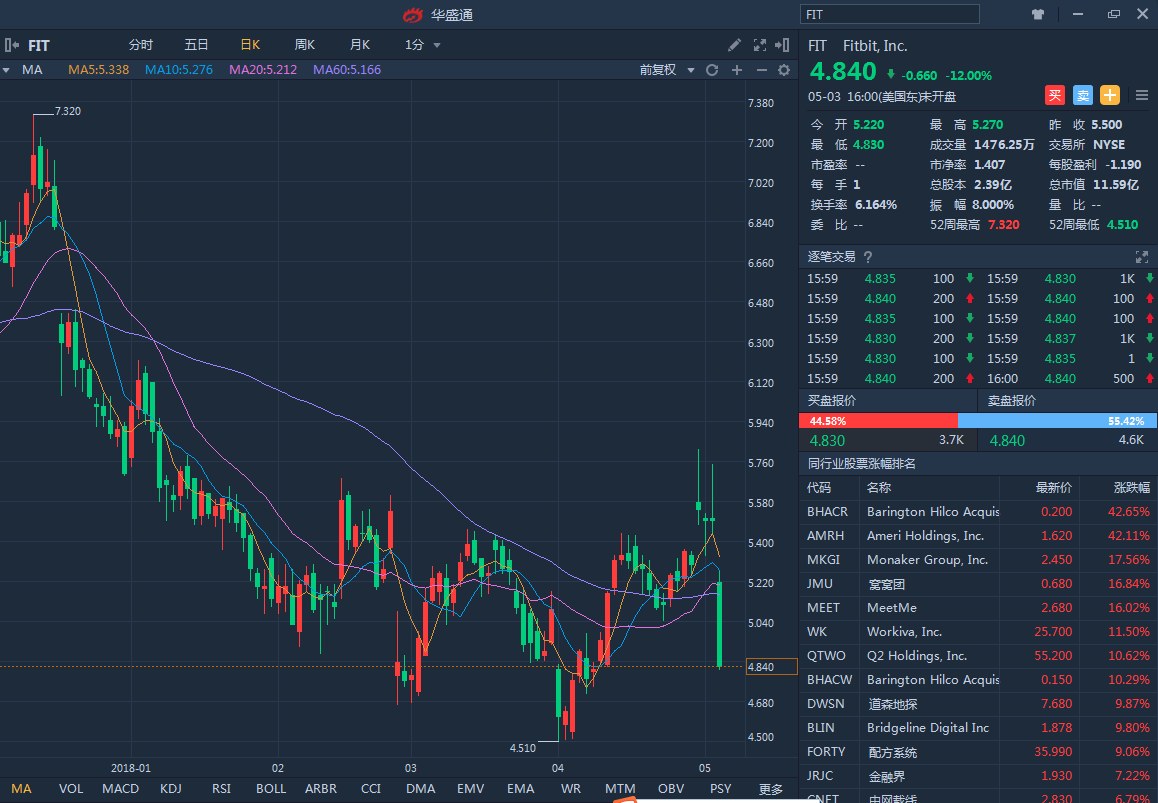Click the FIT stock search field
This screenshot has width=1158, height=803.
tap(890, 14)
